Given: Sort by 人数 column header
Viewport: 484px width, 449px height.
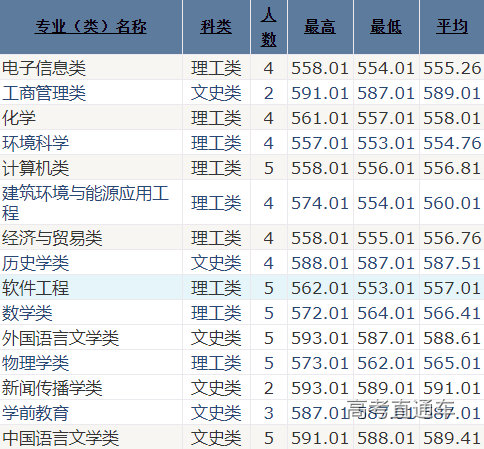Looking at the screenshot, I should click(x=269, y=27).
